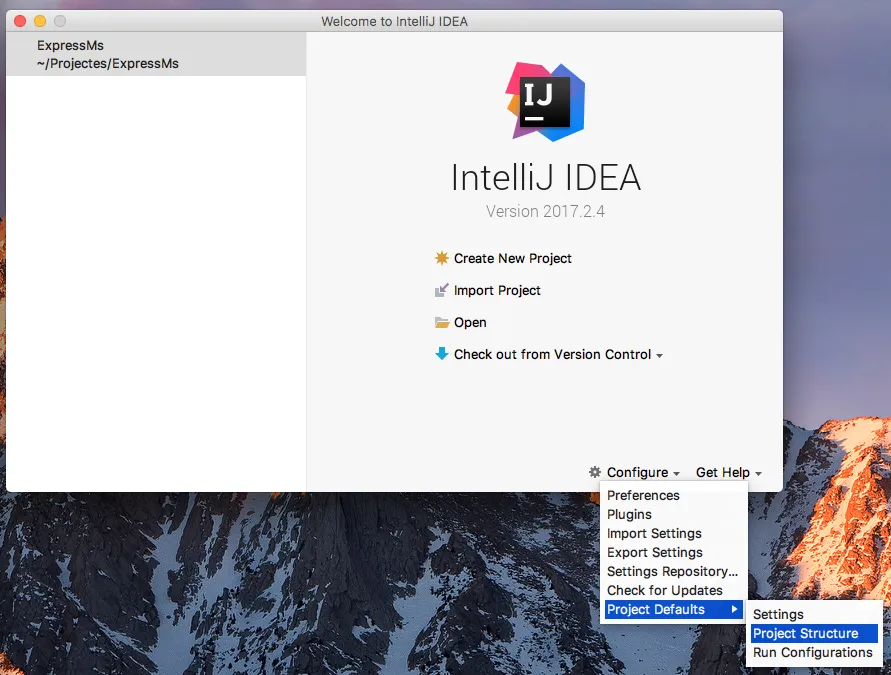Image resolution: width=891 pixels, height=675 pixels.
Task: Click the Open link
Action: coord(469,322)
